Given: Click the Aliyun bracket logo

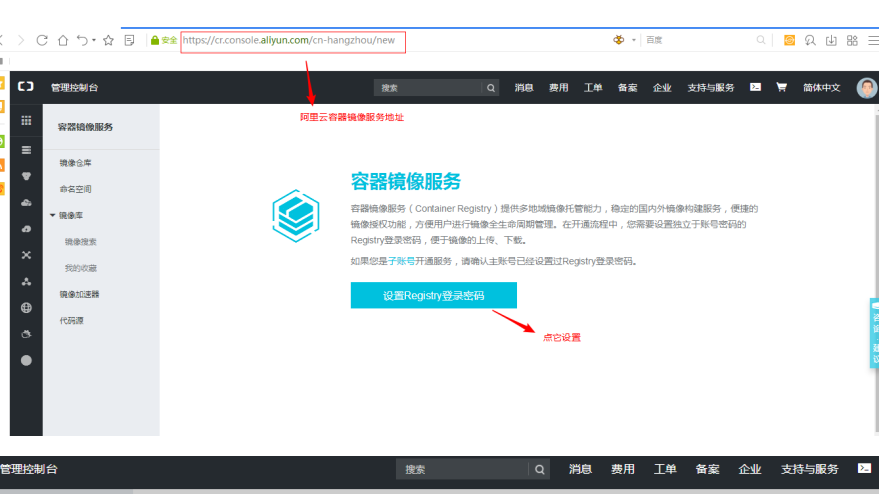Looking at the screenshot, I should pos(25,86).
